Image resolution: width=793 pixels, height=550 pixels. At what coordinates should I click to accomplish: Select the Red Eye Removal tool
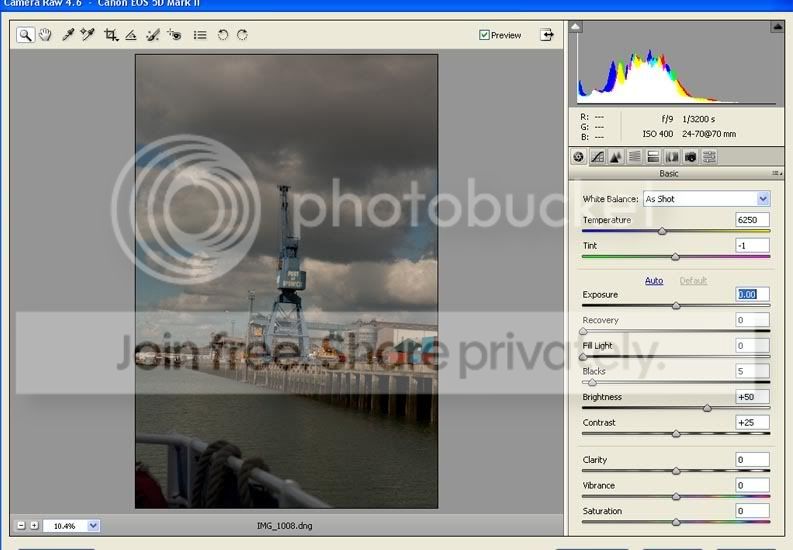coord(175,35)
